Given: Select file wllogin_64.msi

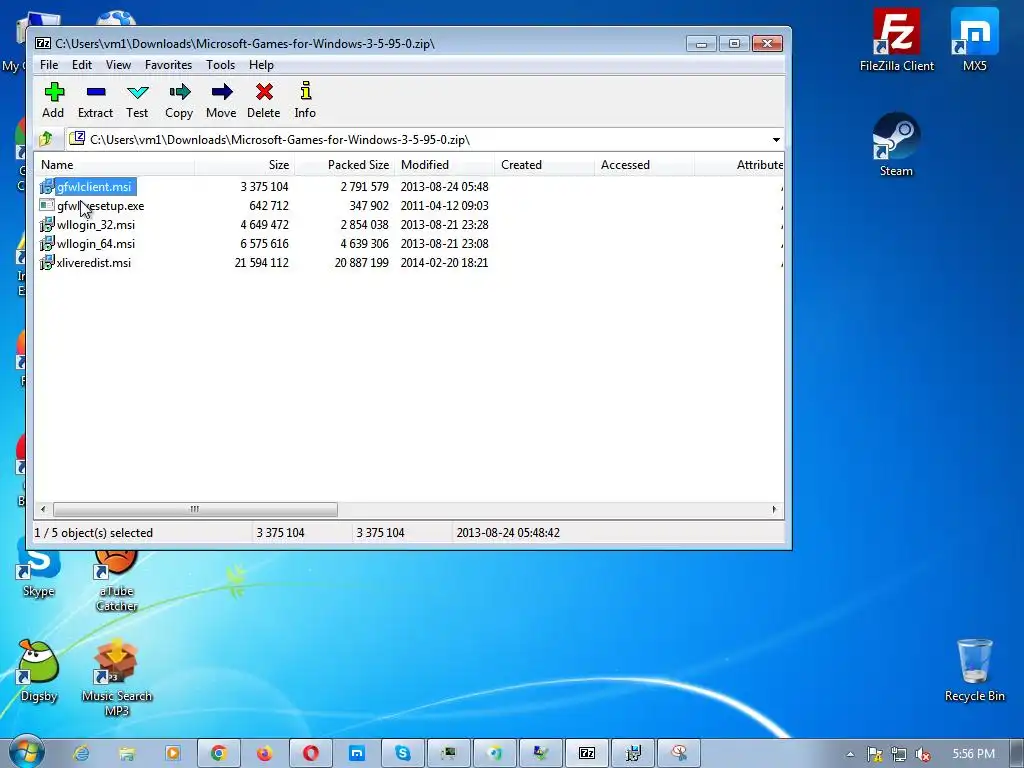Looking at the screenshot, I should point(96,244).
